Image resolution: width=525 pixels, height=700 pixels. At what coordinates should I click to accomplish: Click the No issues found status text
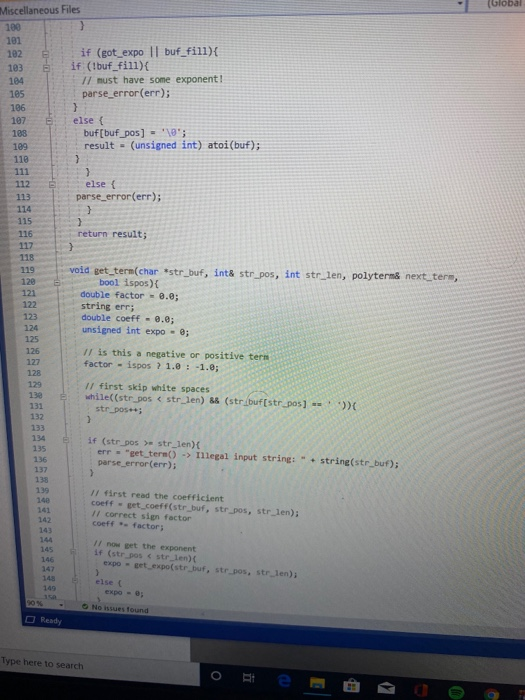120,608
